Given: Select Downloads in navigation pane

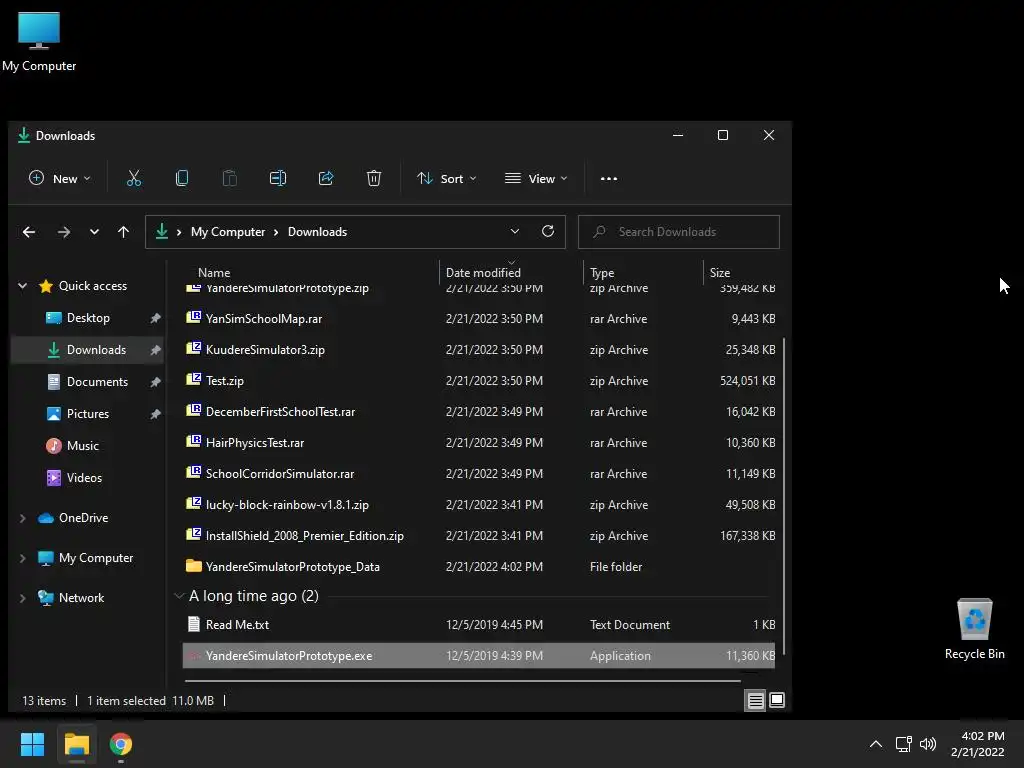Looking at the screenshot, I should click(88, 350).
